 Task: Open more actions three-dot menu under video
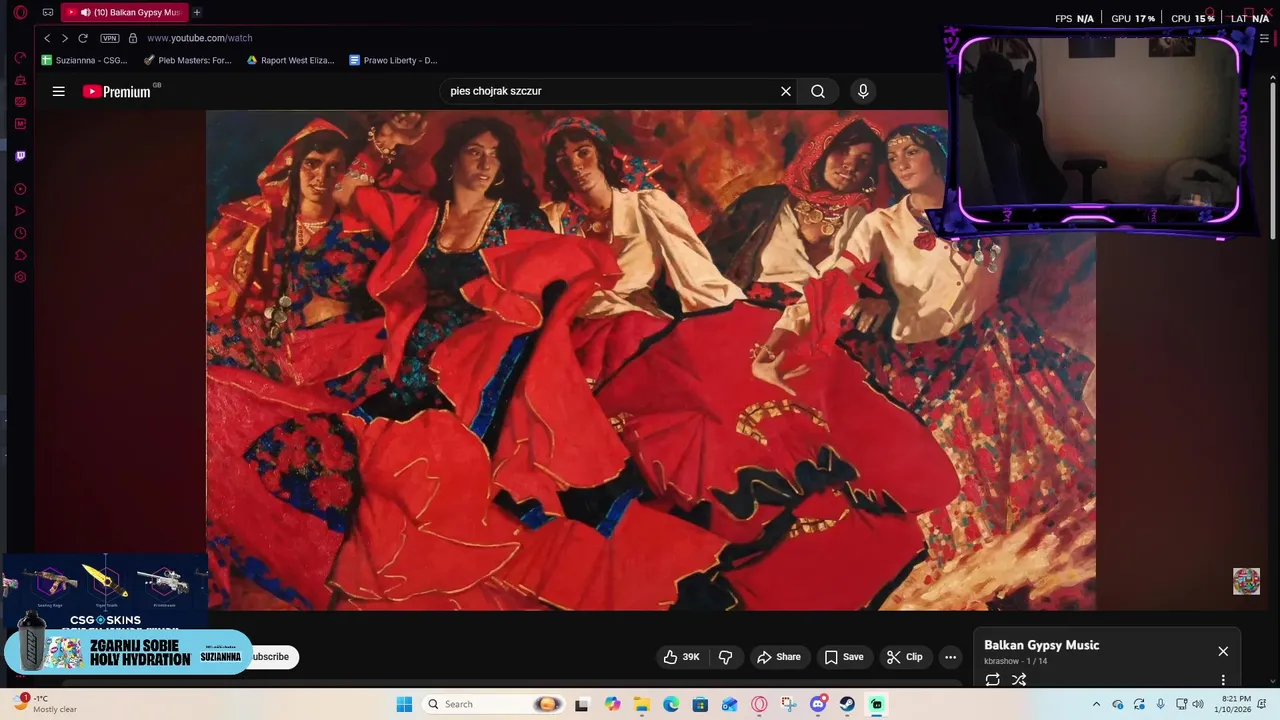coord(950,657)
